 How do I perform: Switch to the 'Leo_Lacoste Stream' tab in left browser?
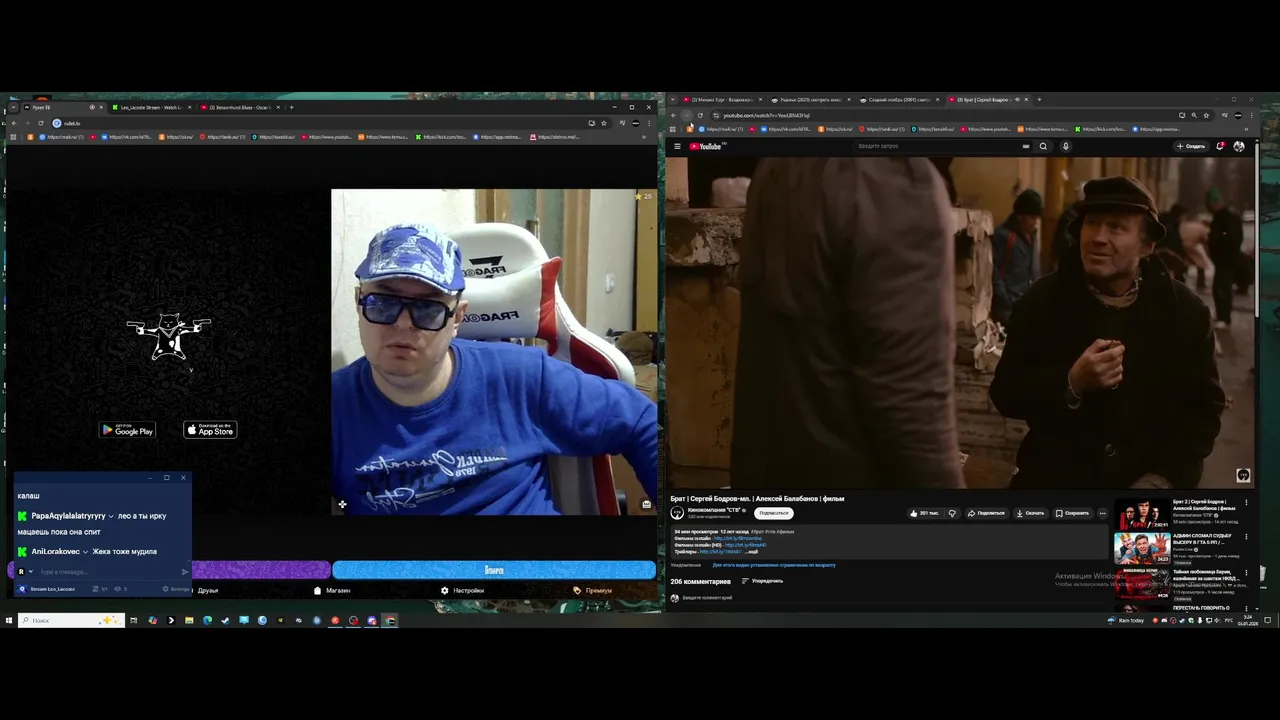tap(153, 107)
